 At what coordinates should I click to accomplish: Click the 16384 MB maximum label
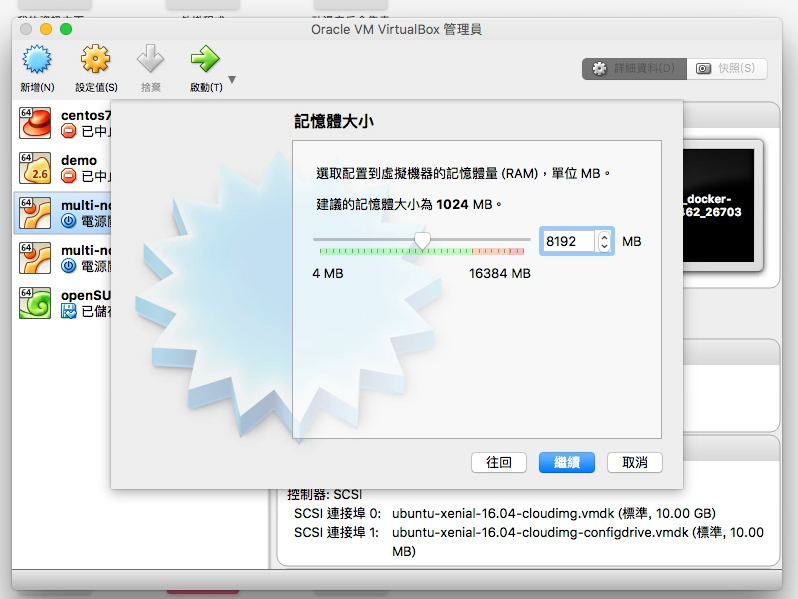[x=500, y=274]
